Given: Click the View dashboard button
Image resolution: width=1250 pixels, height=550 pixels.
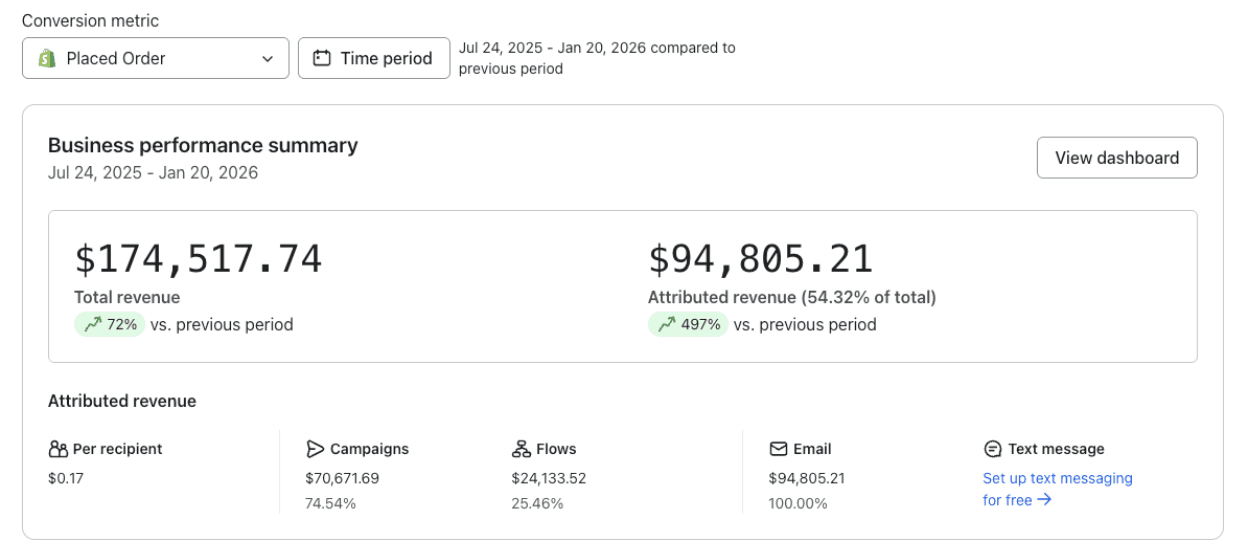Looking at the screenshot, I should point(1116,158).
